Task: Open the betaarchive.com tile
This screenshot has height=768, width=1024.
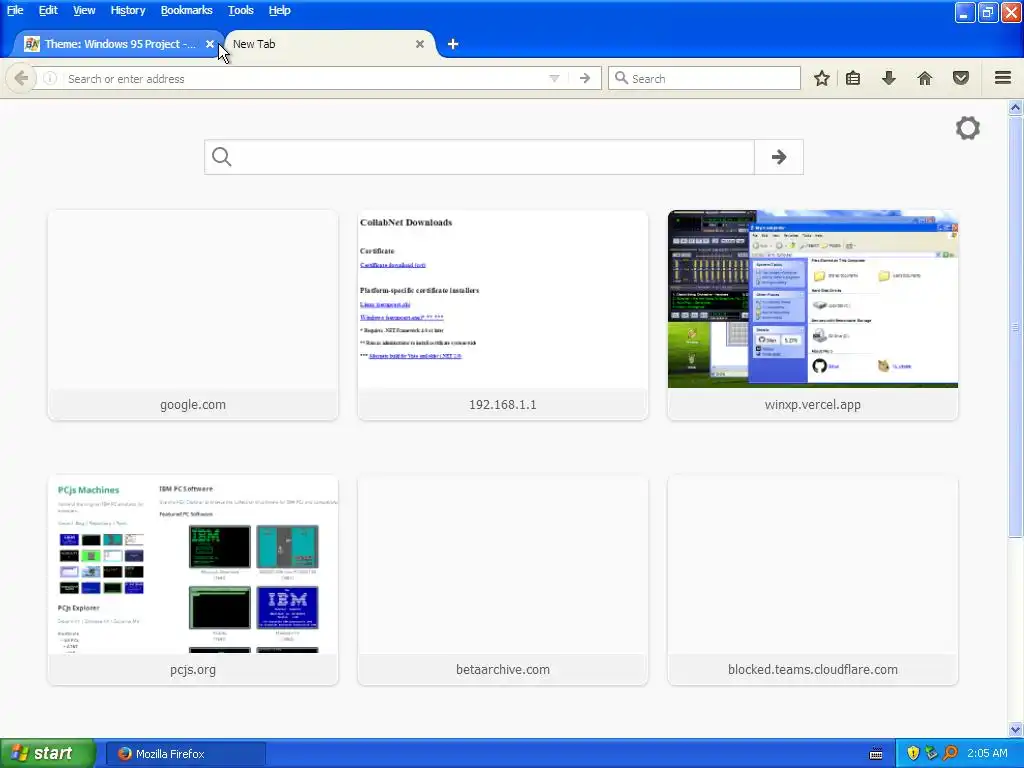Action: click(503, 580)
